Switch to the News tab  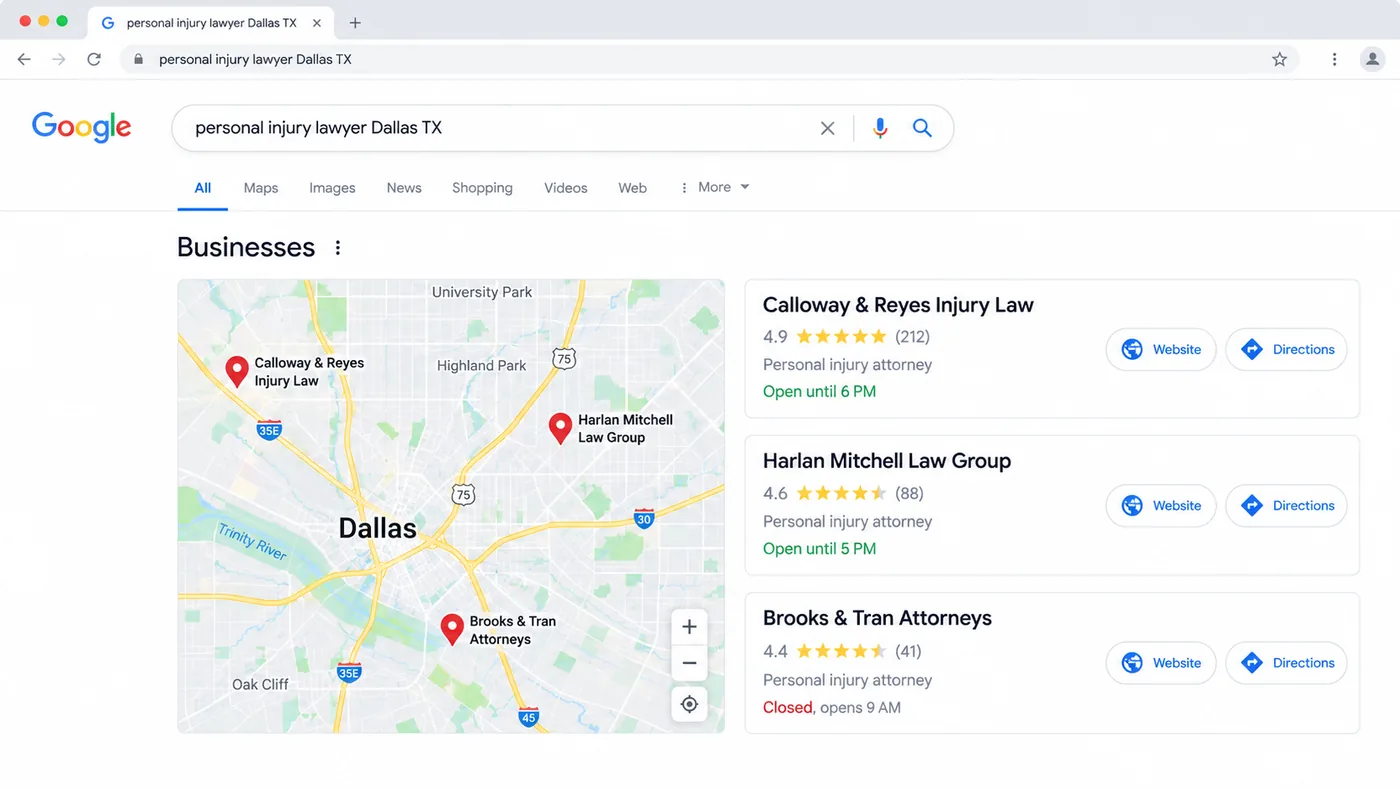click(x=404, y=187)
